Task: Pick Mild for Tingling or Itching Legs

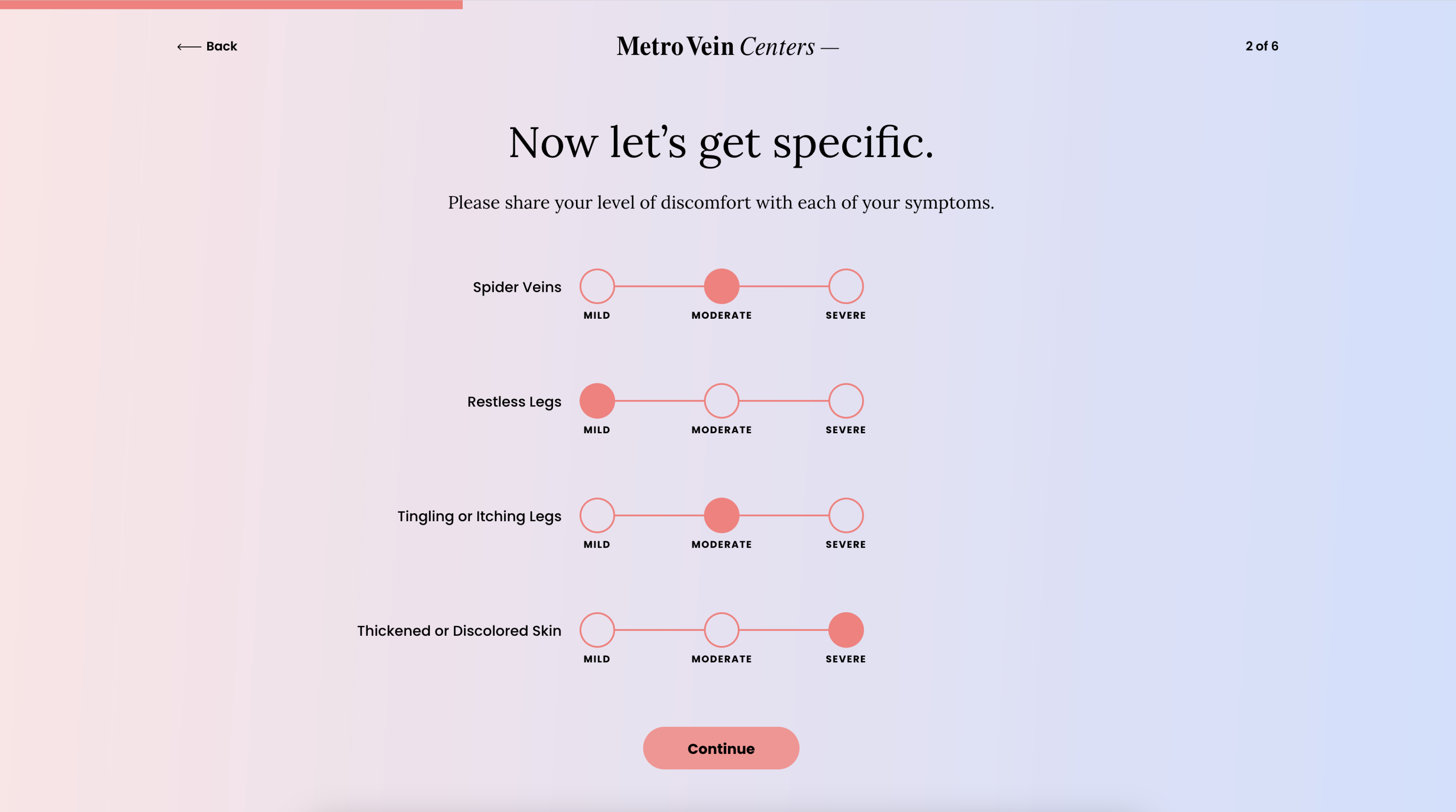Action: 597,516
